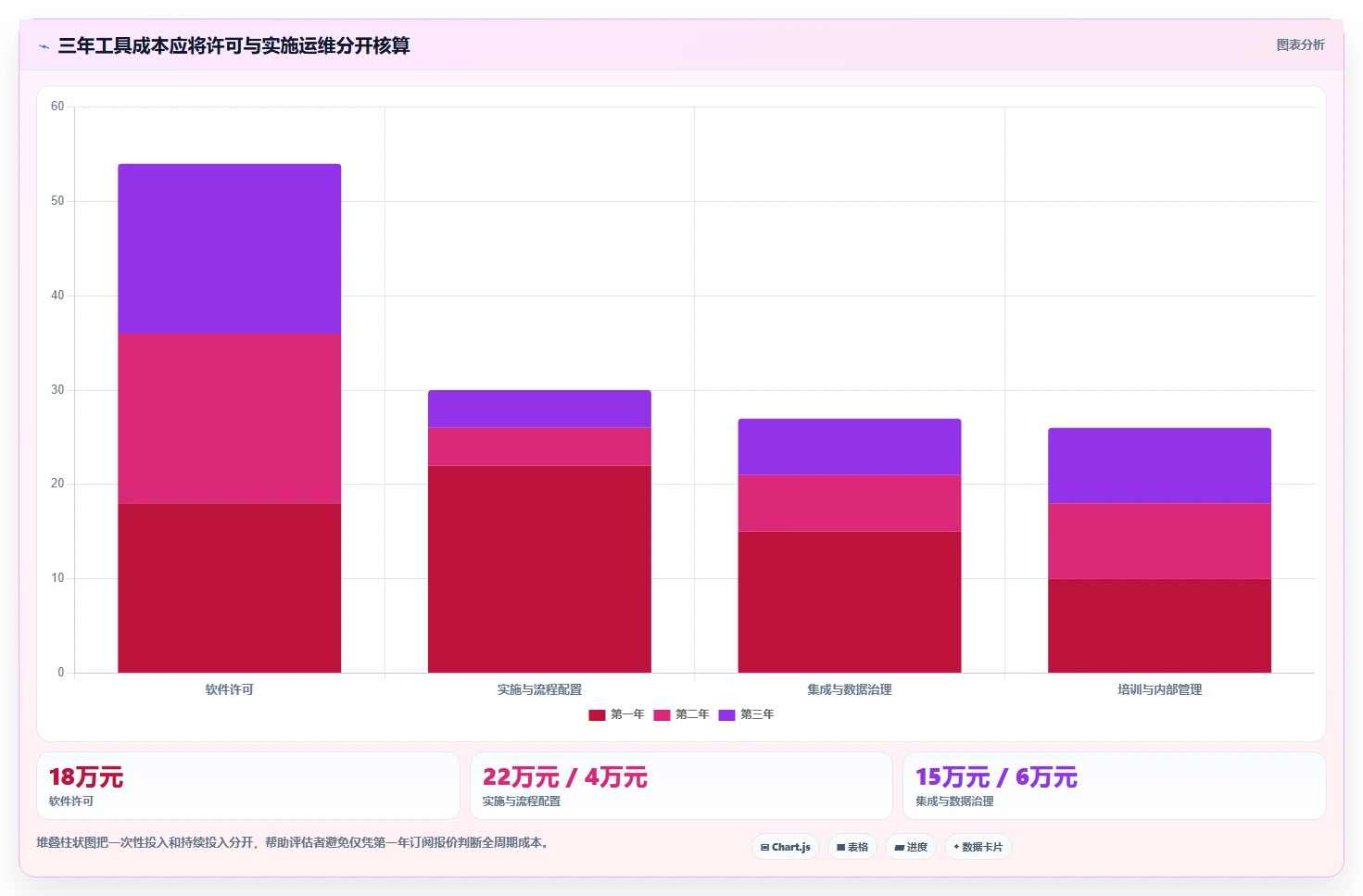Click the 培训与内部管理 third-year purple segment
The image size is (1363, 896).
pos(1159,465)
